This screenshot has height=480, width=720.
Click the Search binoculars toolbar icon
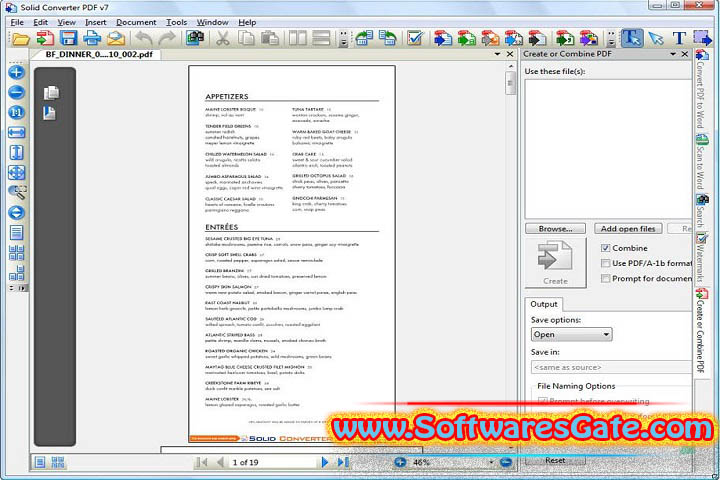pos(195,38)
